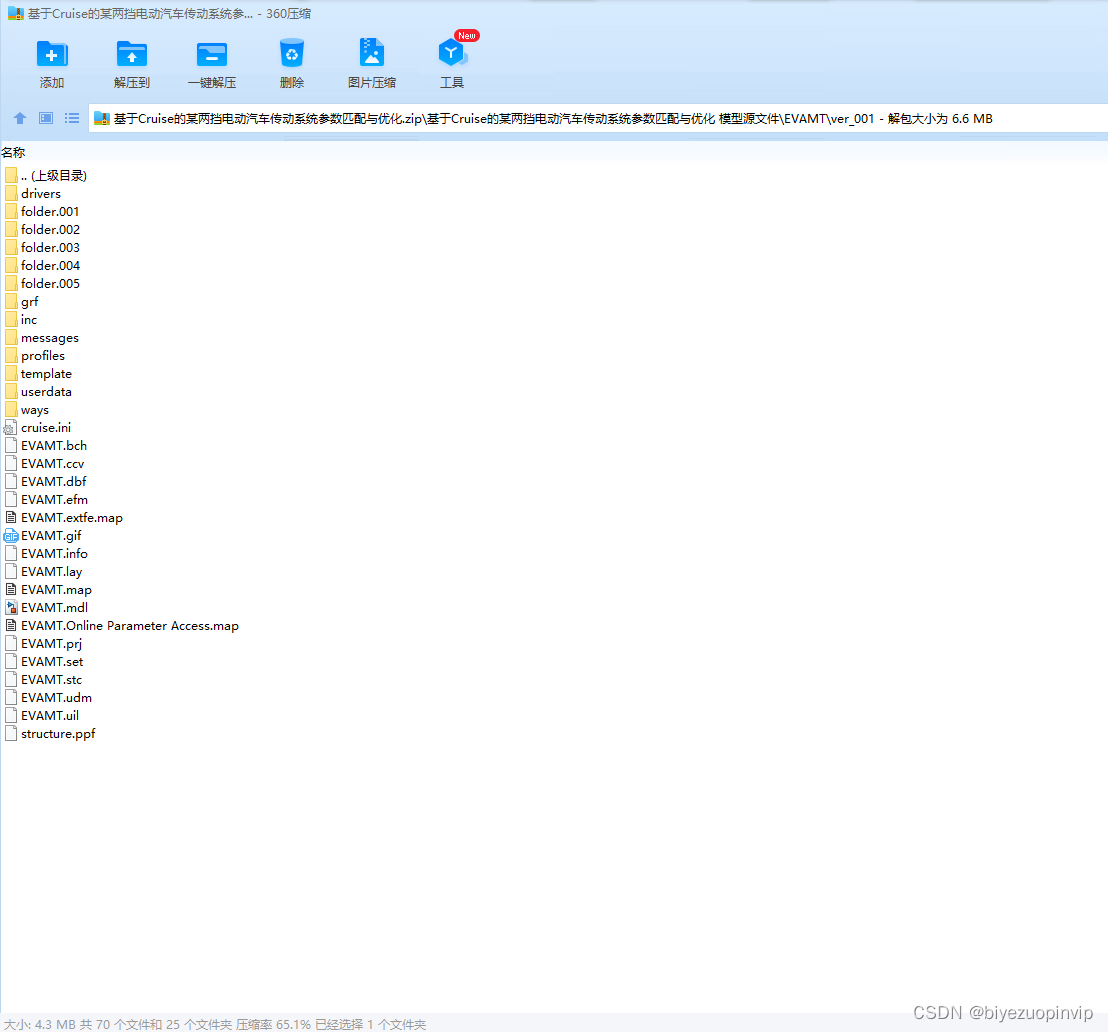Select the cruise.ini settings file icon
1108x1032 pixels.
point(10,428)
